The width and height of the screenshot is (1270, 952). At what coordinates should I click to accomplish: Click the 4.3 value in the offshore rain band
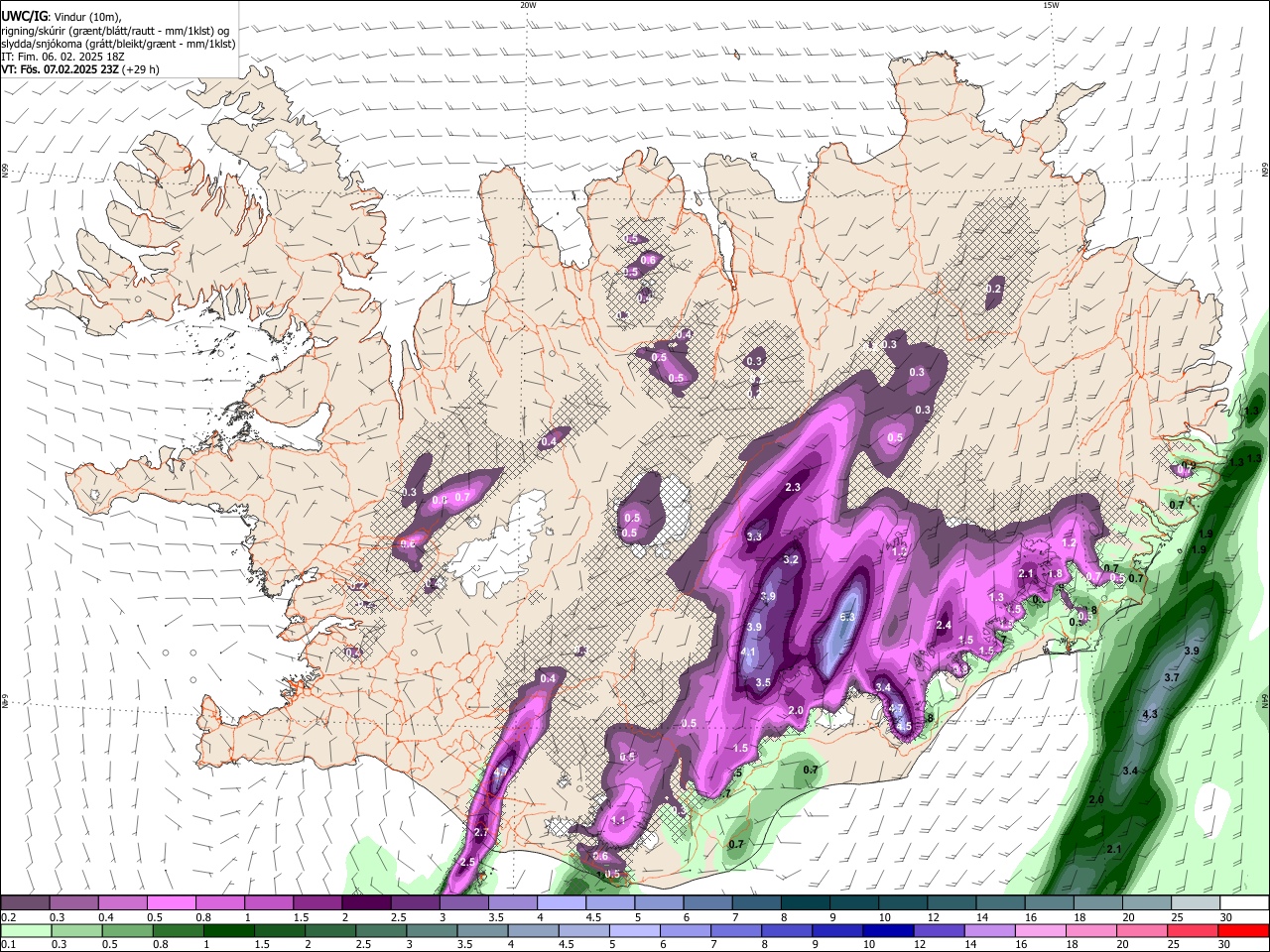click(1151, 714)
